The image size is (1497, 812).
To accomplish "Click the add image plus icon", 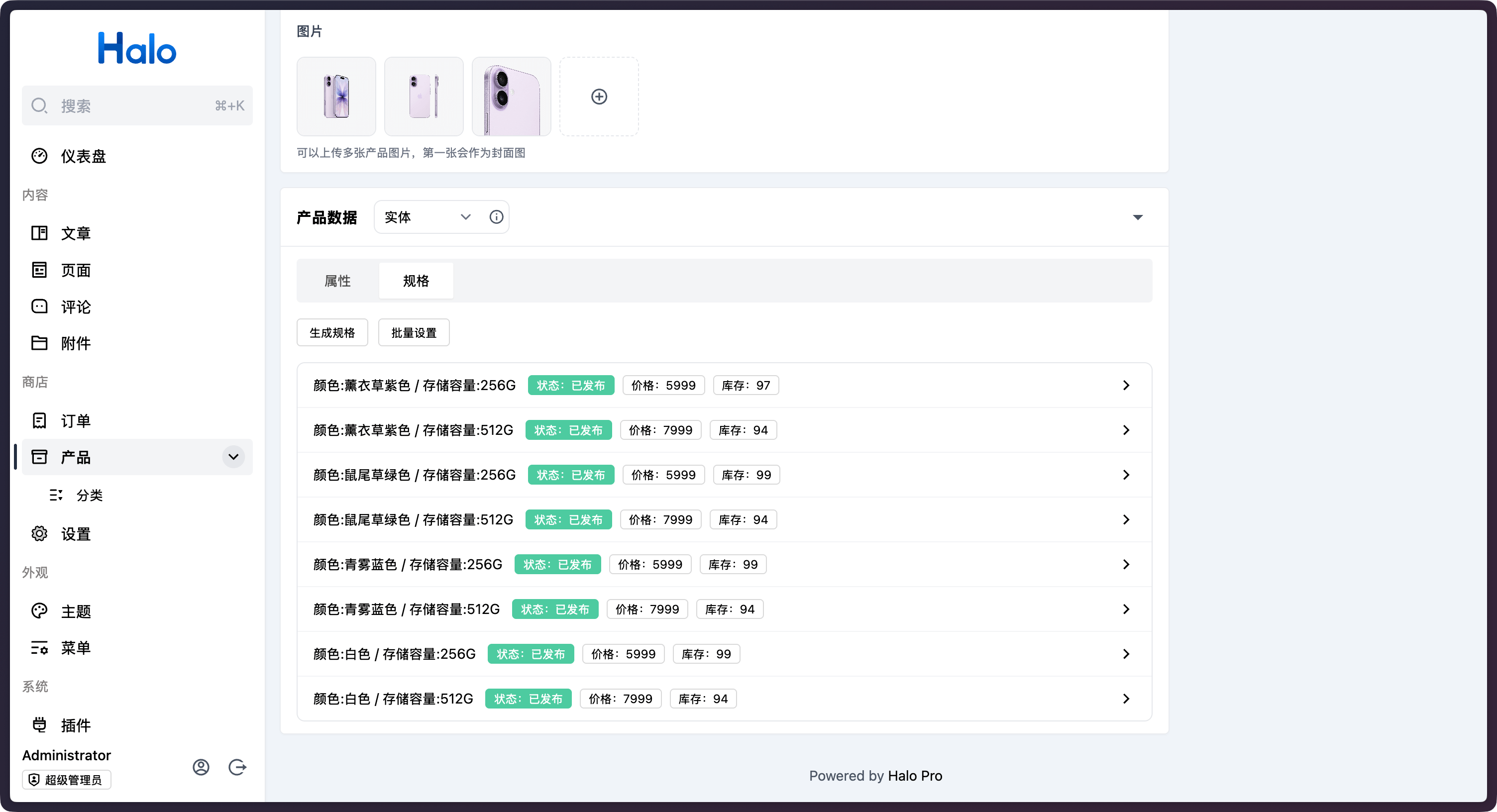I will (599, 97).
